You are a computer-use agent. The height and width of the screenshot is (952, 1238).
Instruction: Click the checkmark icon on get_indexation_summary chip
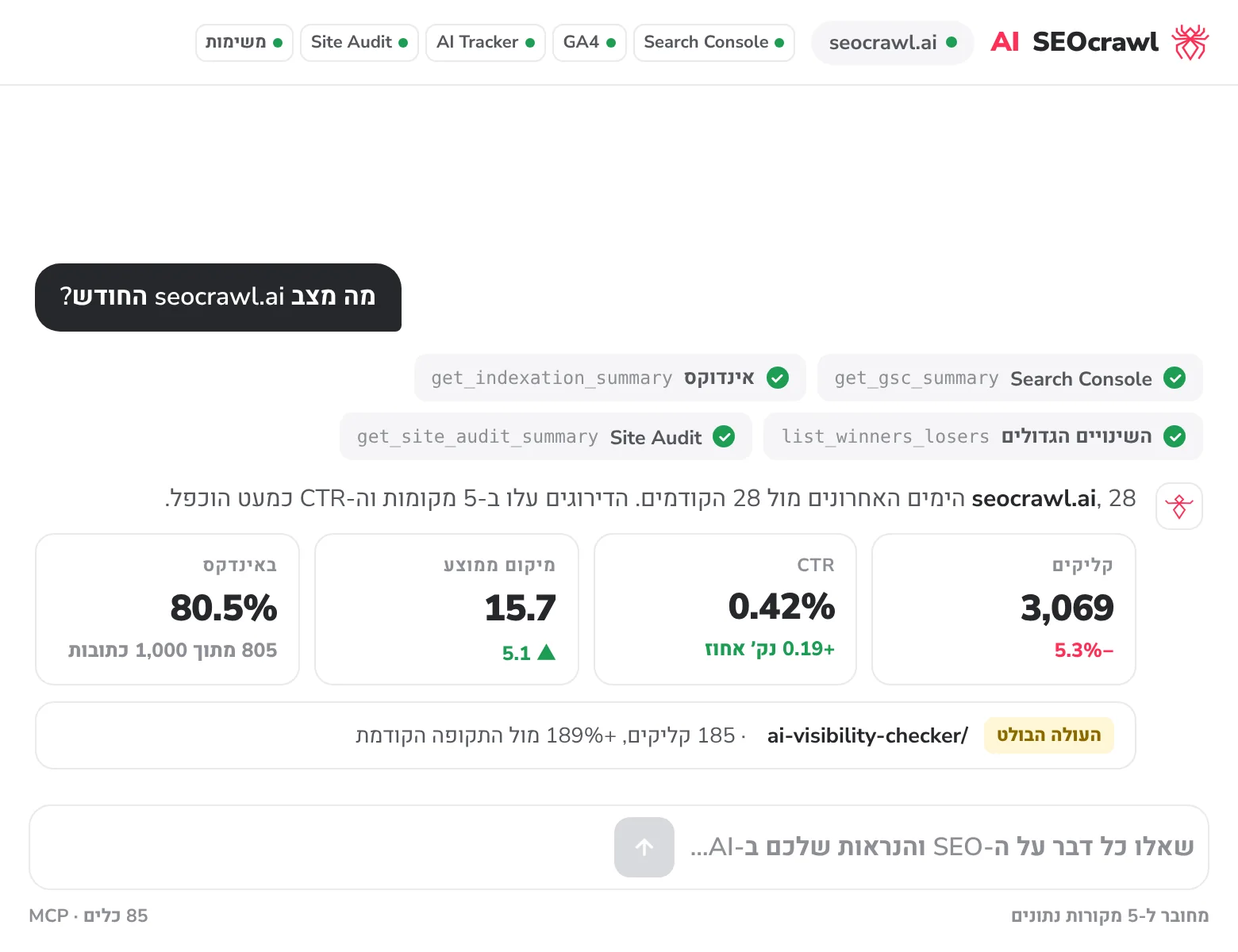(x=778, y=378)
